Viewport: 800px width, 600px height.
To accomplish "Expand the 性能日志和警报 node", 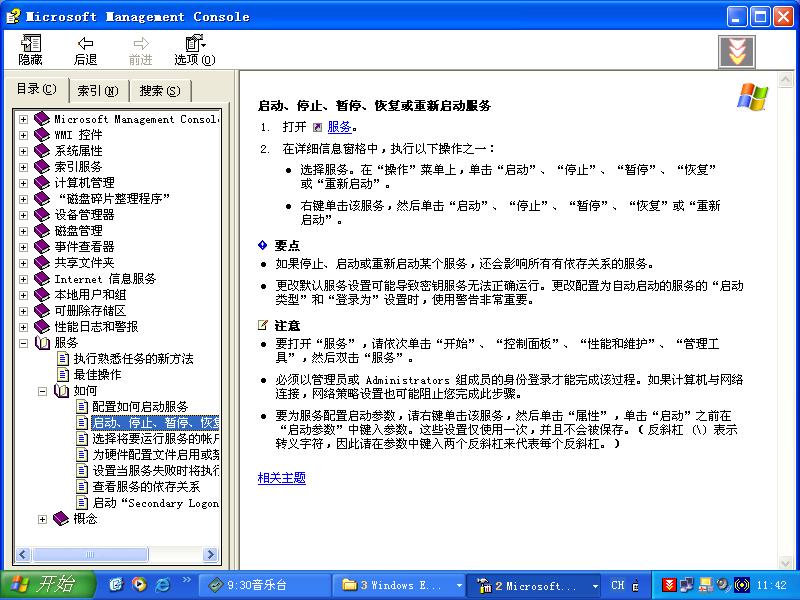I will (x=23, y=327).
